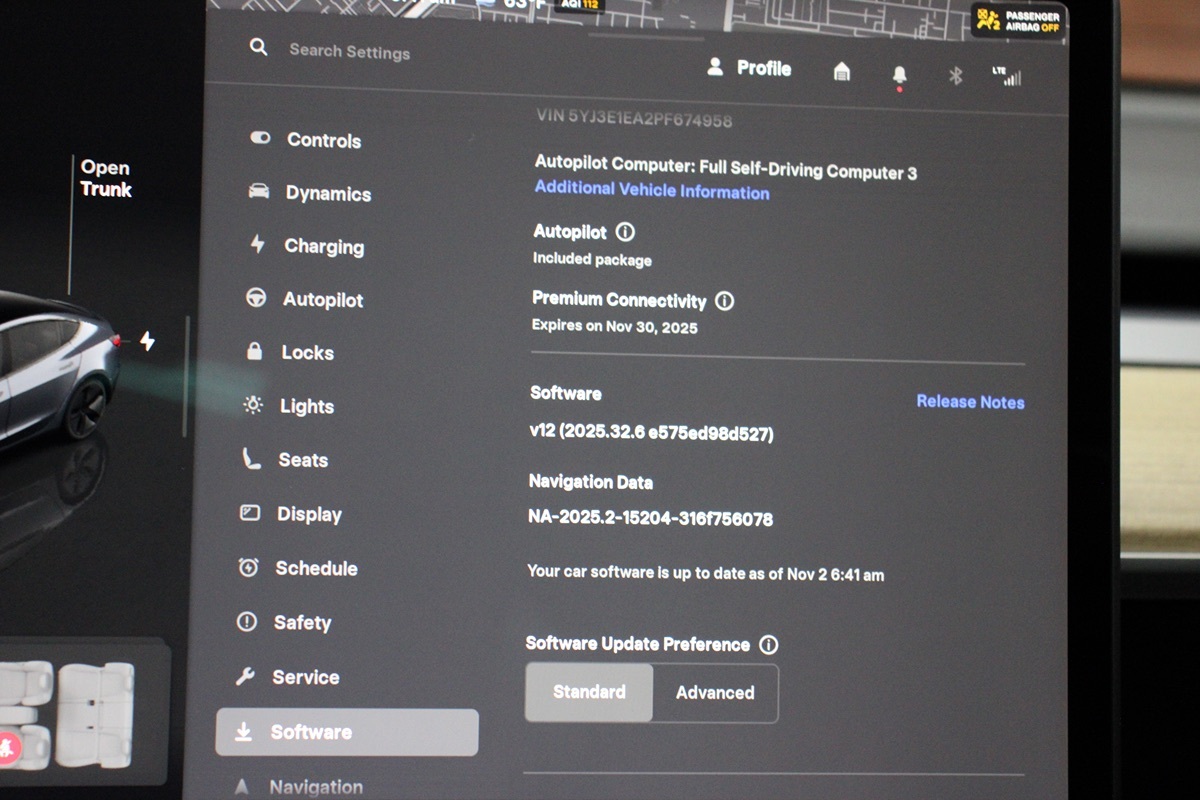Select the Advanced update preference
Screen dimensions: 1200x800
point(715,693)
